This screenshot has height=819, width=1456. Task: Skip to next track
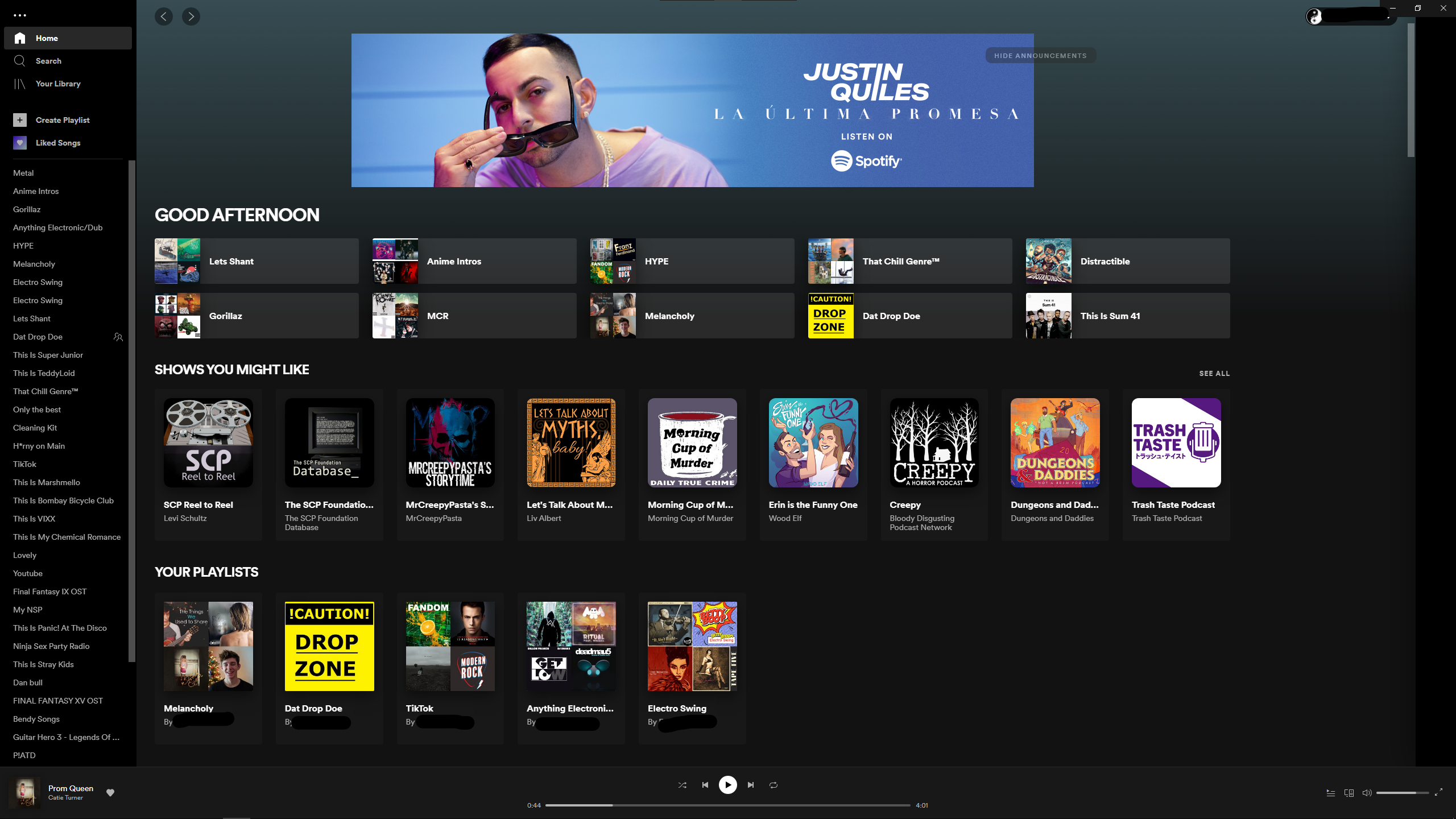[751, 785]
